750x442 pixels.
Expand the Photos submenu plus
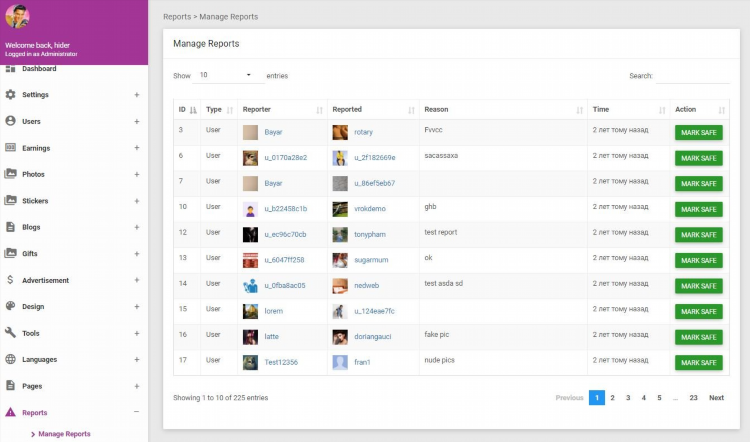pyautogui.click(x=137, y=175)
